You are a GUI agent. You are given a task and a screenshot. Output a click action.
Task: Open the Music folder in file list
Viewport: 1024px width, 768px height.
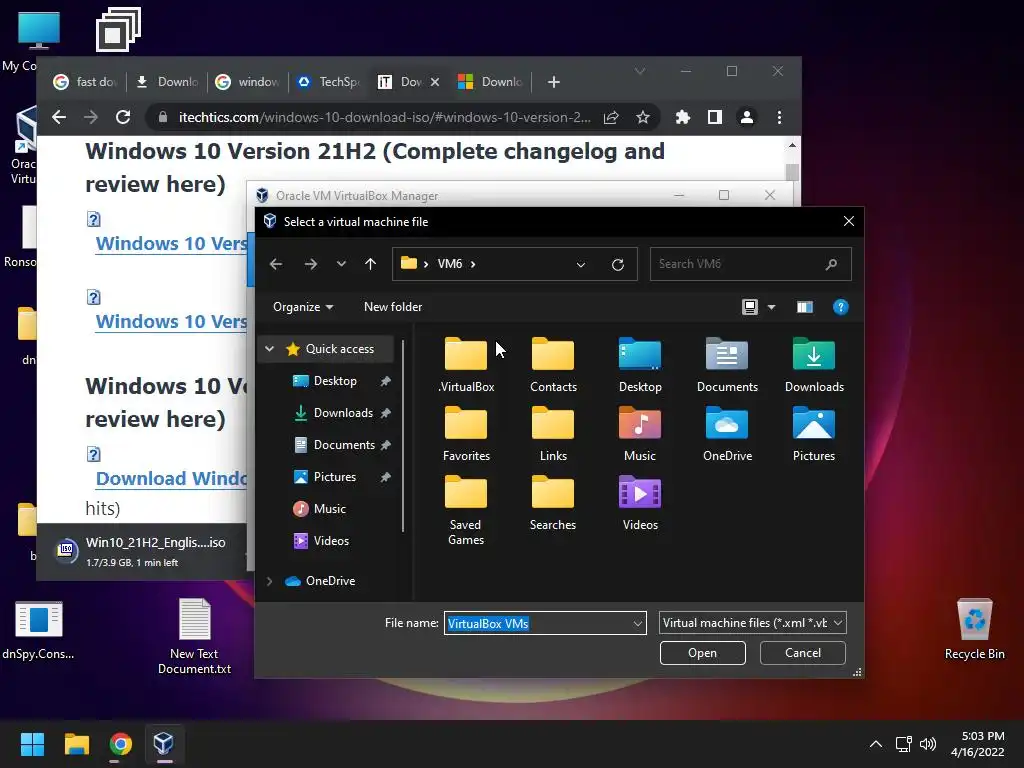[640, 434]
